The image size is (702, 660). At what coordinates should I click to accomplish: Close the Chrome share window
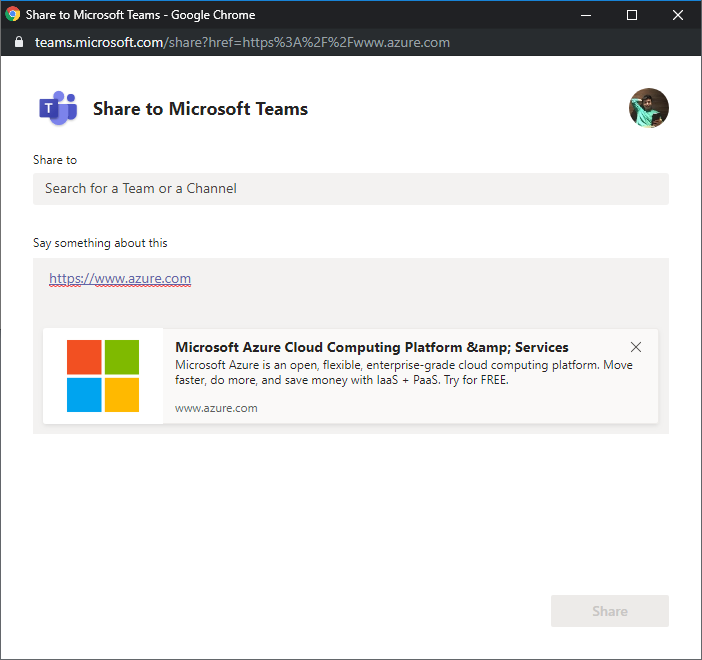(678, 15)
